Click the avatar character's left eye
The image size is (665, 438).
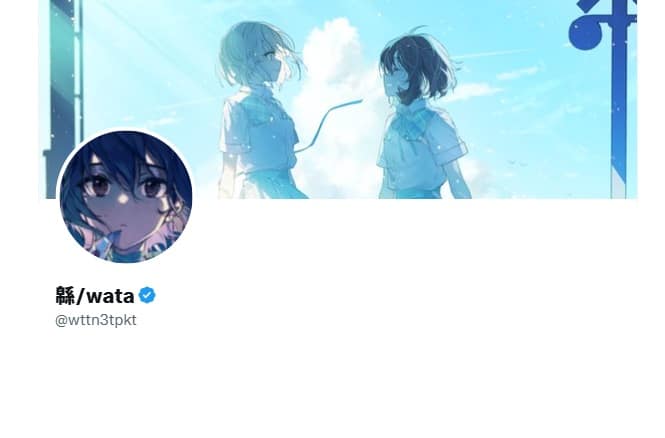tap(99, 187)
